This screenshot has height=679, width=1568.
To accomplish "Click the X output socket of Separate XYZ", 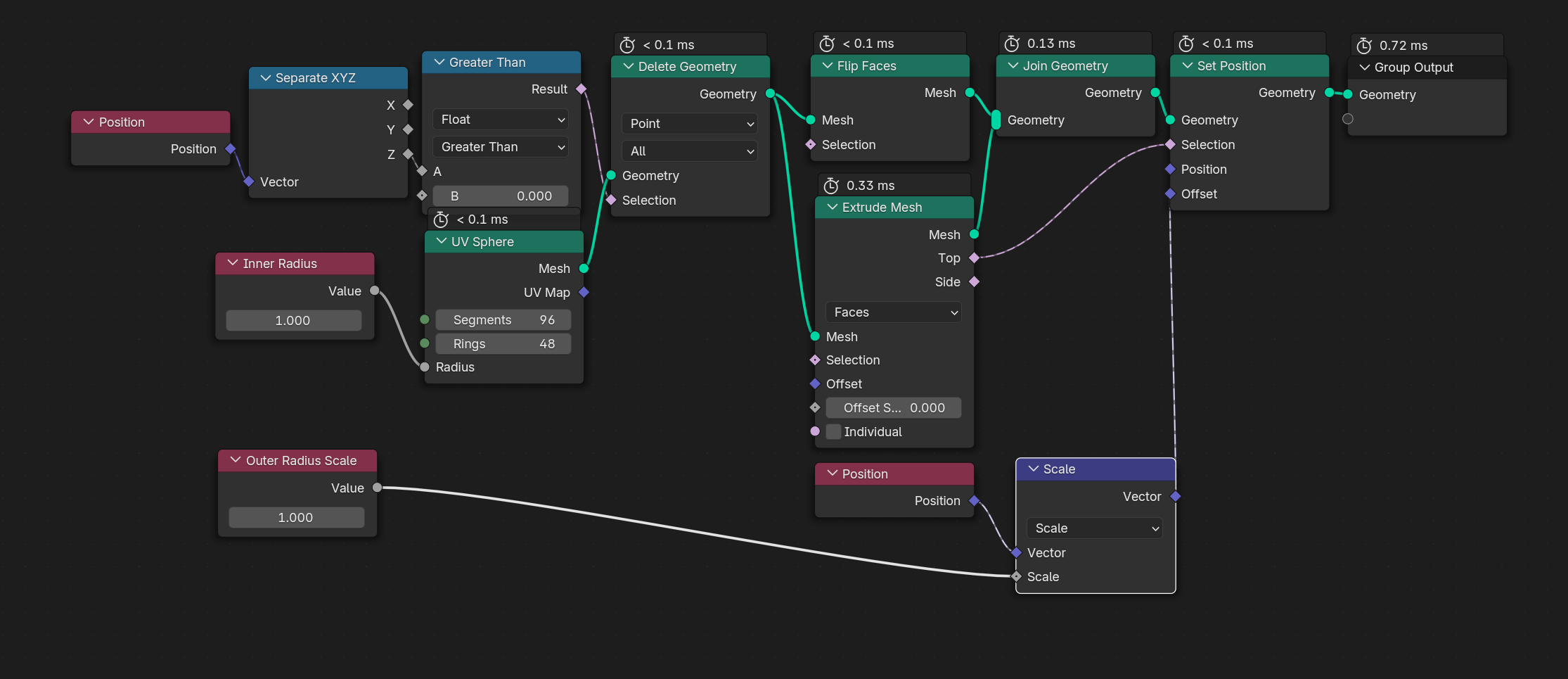I will tap(408, 105).
